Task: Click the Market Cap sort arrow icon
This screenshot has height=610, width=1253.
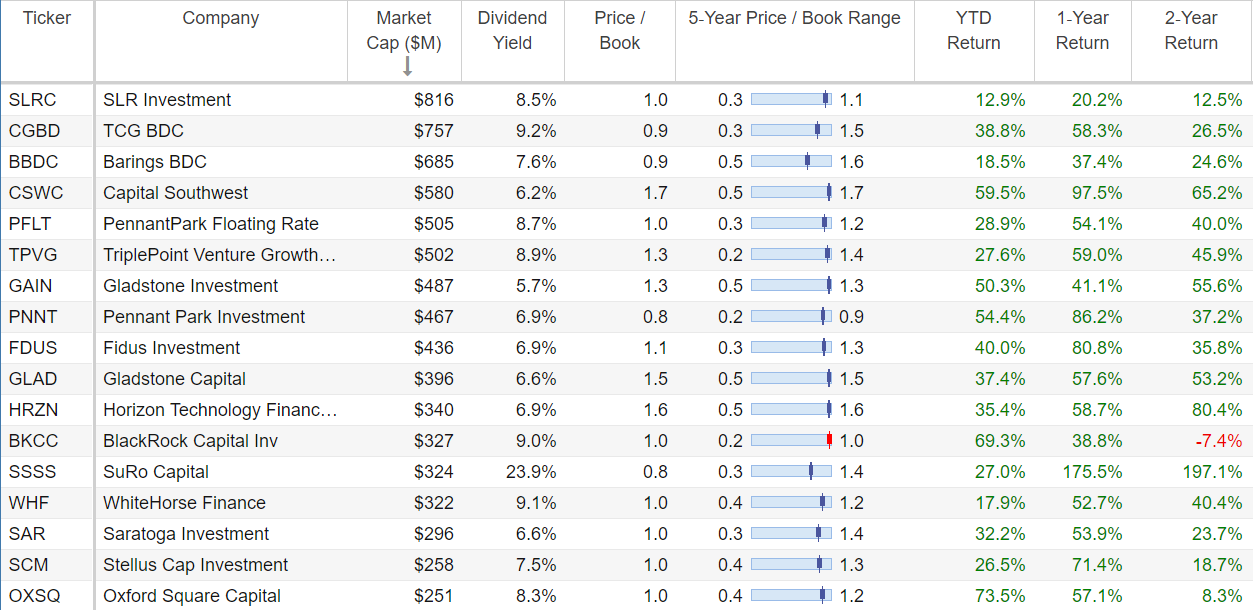Action: tap(407, 66)
